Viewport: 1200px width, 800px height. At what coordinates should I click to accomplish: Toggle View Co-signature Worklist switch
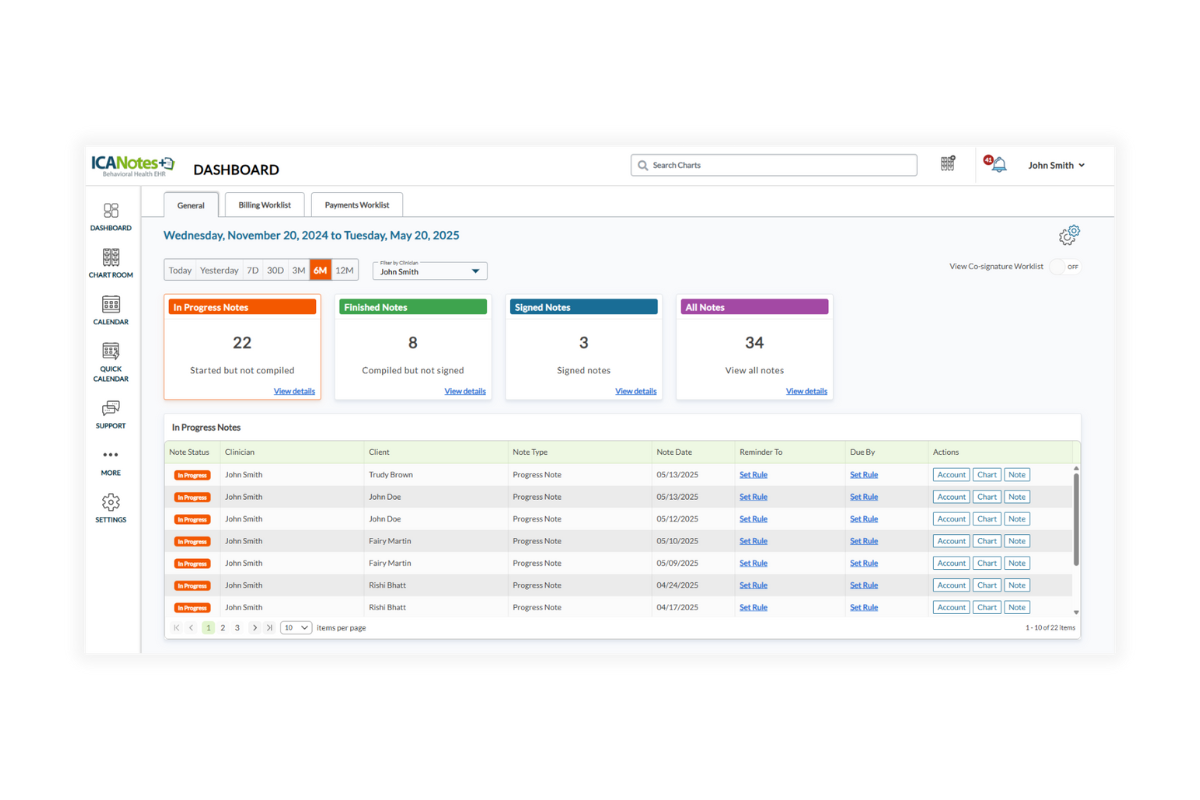point(1066,267)
